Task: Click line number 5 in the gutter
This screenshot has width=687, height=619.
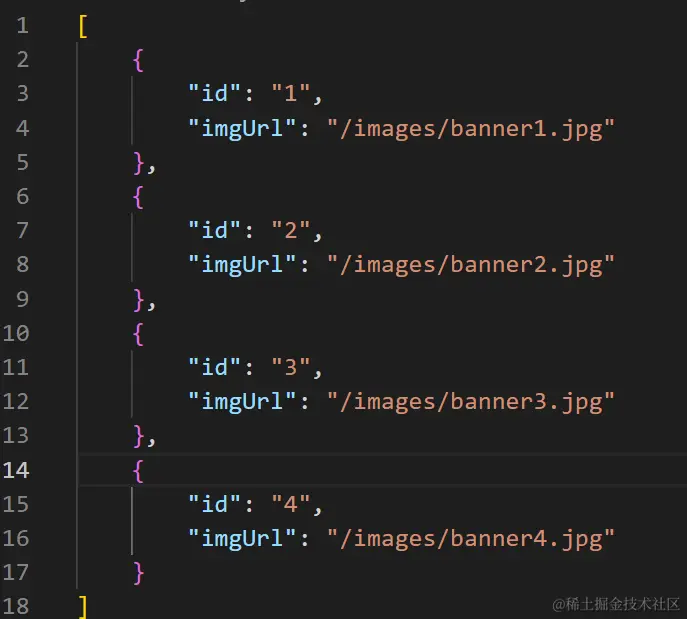Action: [x=23, y=163]
